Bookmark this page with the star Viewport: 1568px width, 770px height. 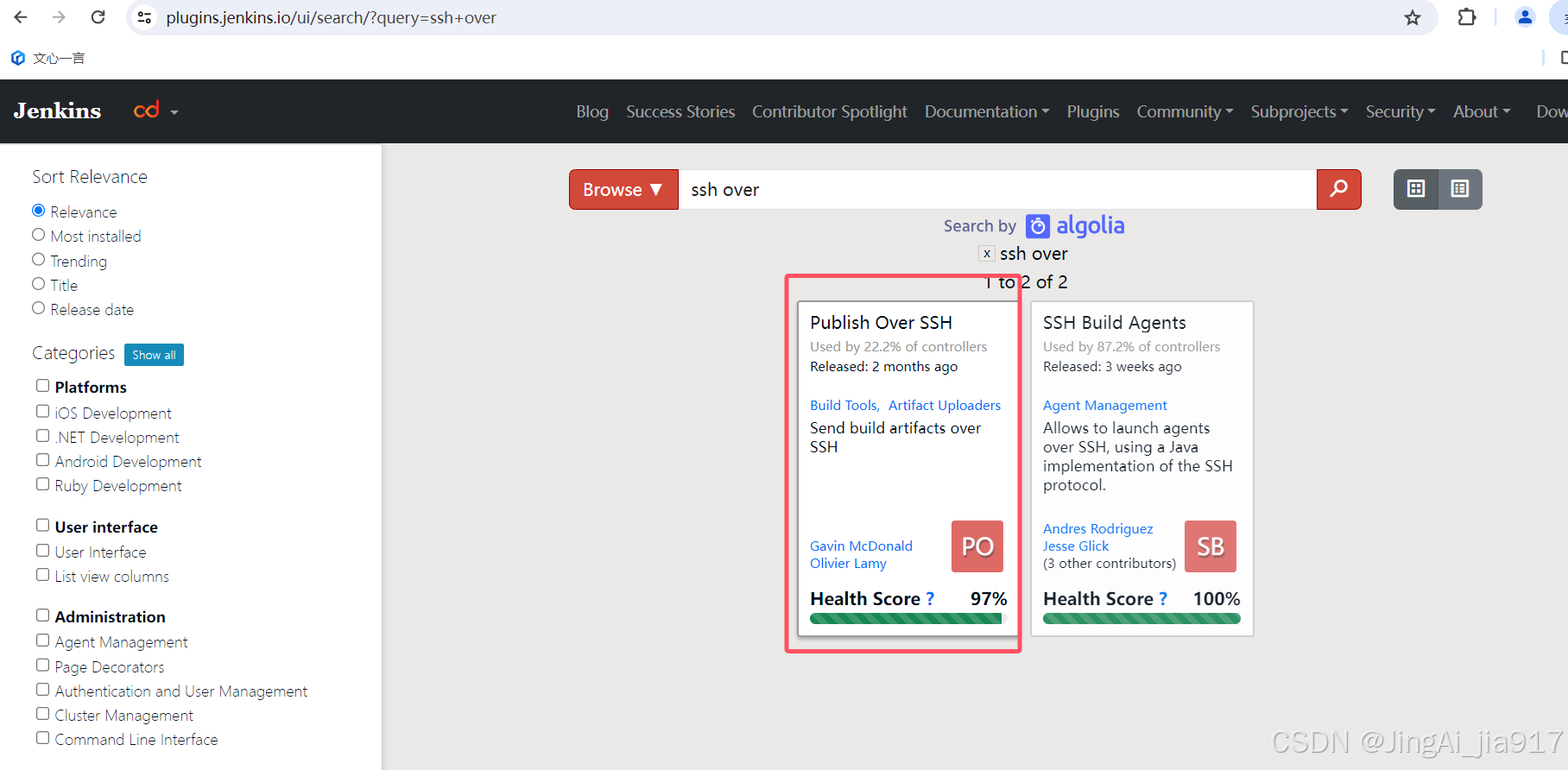click(1413, 17)
